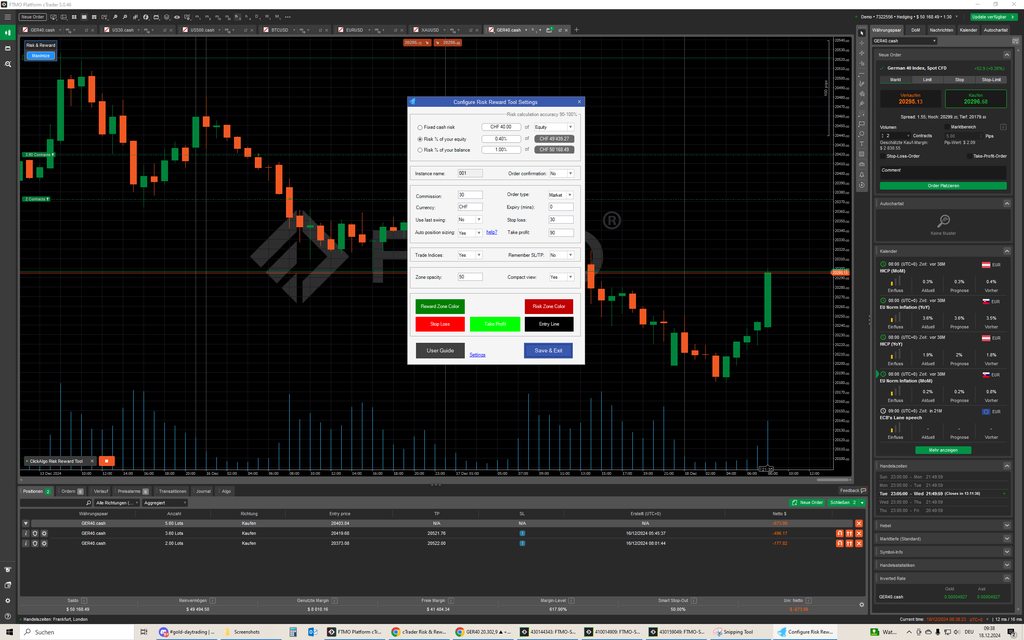
Task: Open the Order confirmation dropdown
Action: pyautogui.click(x=561, y=174)
